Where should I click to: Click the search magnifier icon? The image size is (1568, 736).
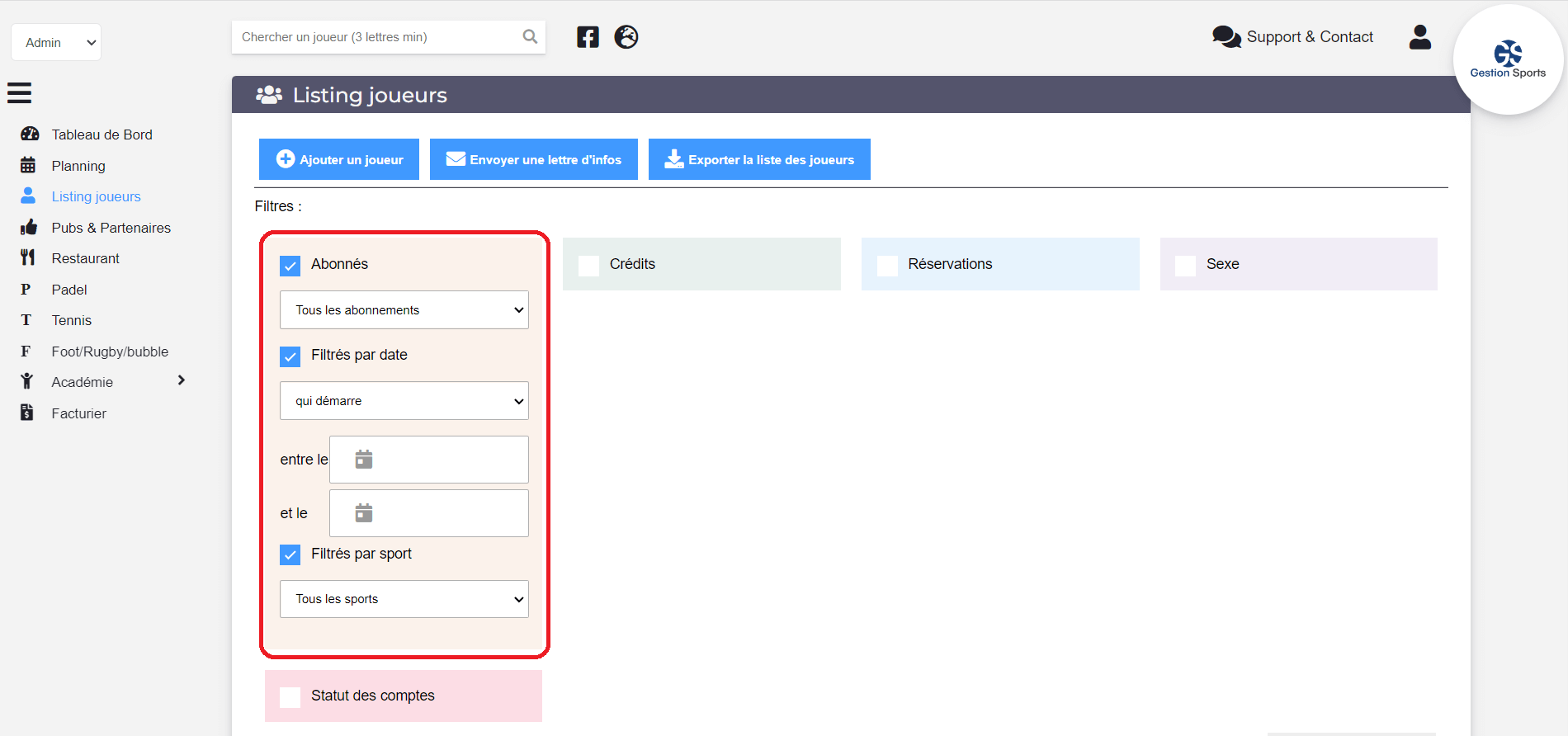click(530, 36)
